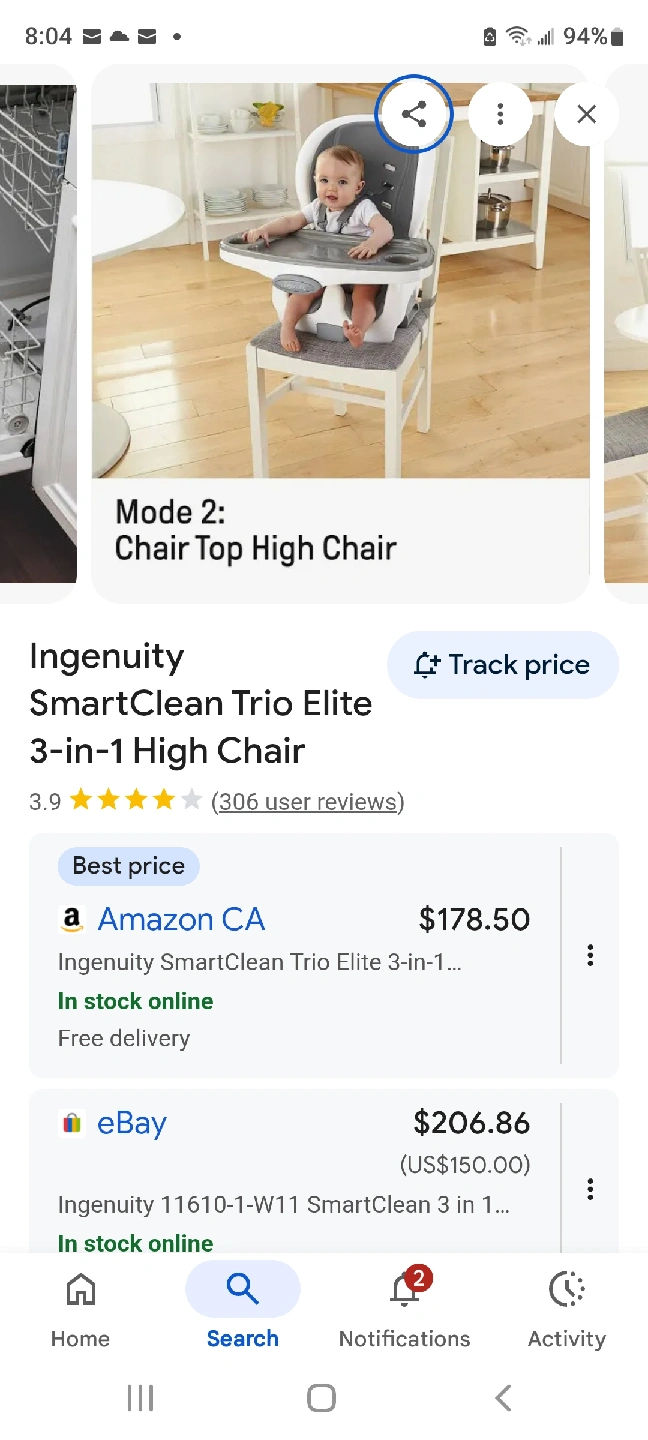Tap the share icon on product image

(414, 114)
